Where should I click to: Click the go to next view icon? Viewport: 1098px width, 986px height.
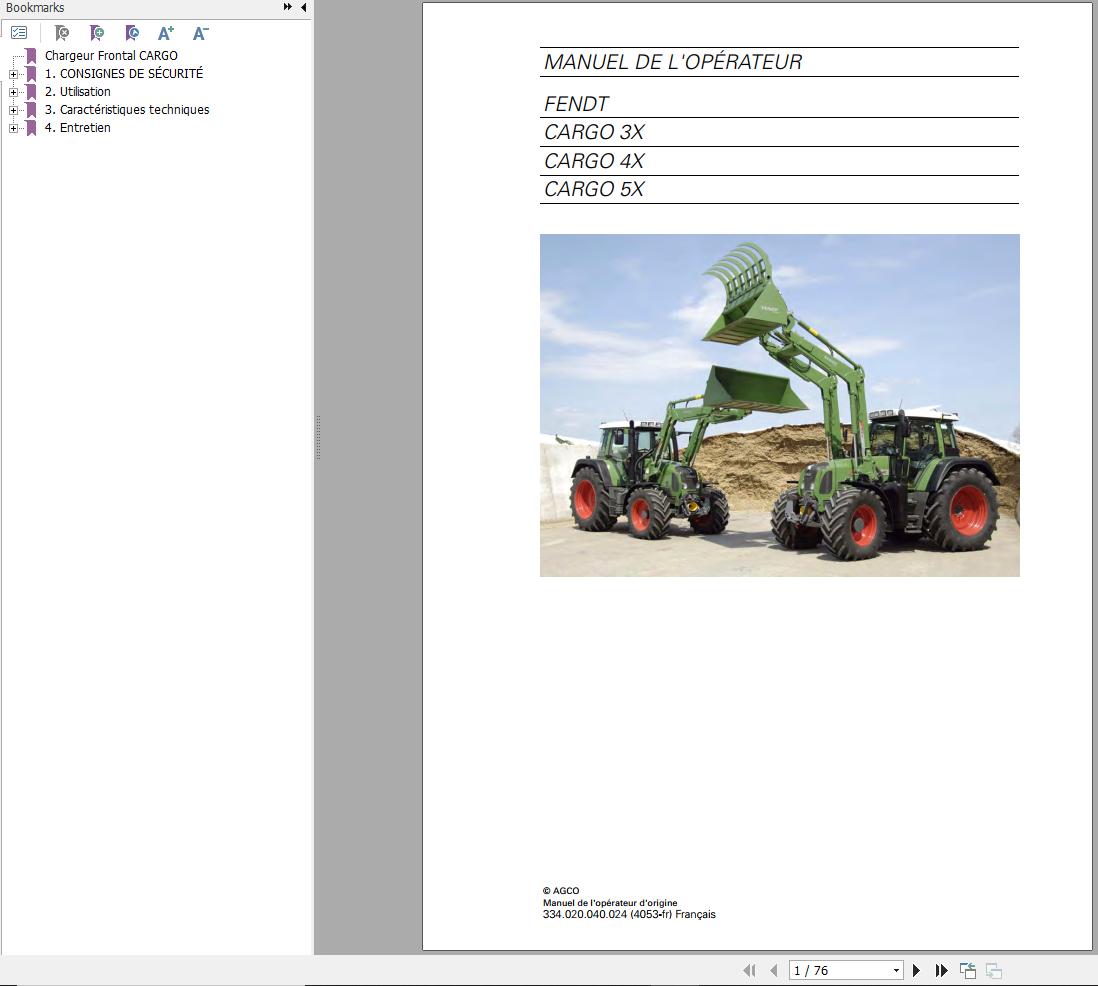coord(994,971)
